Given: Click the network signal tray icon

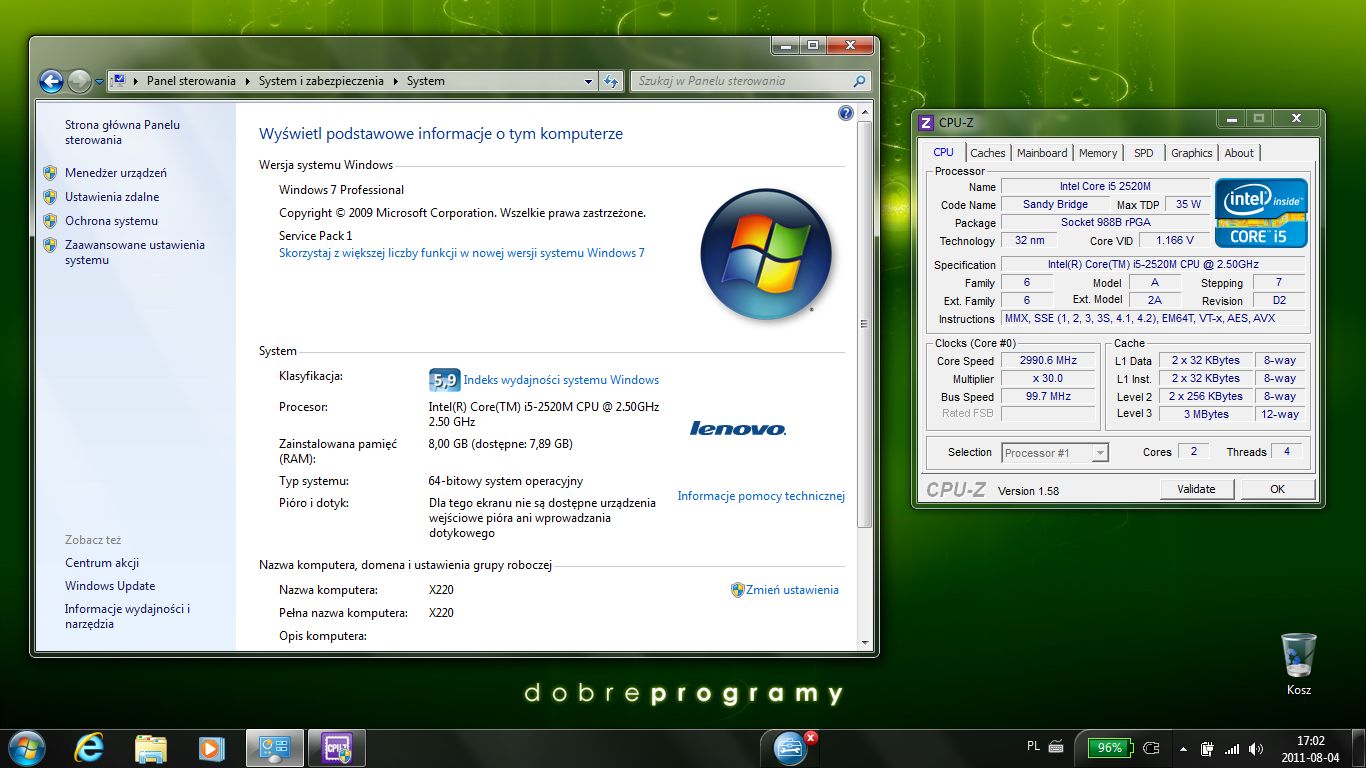Looking at the screenshot, I should click(1232, 748).
